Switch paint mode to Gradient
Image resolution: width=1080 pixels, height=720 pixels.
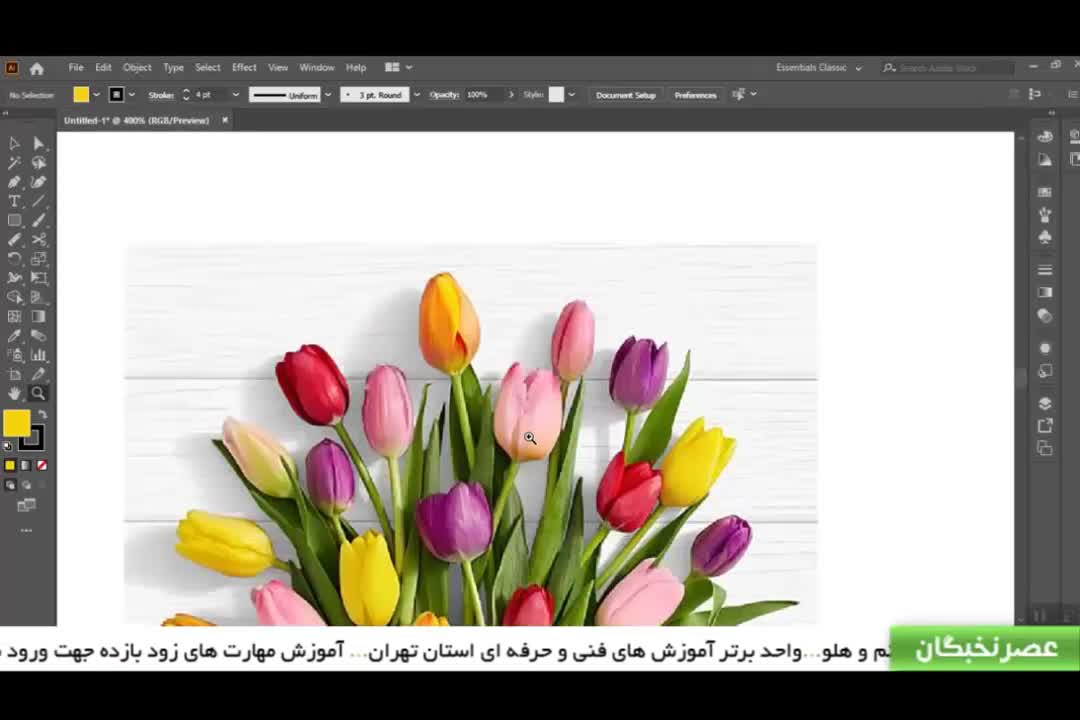tap(26, 465)
